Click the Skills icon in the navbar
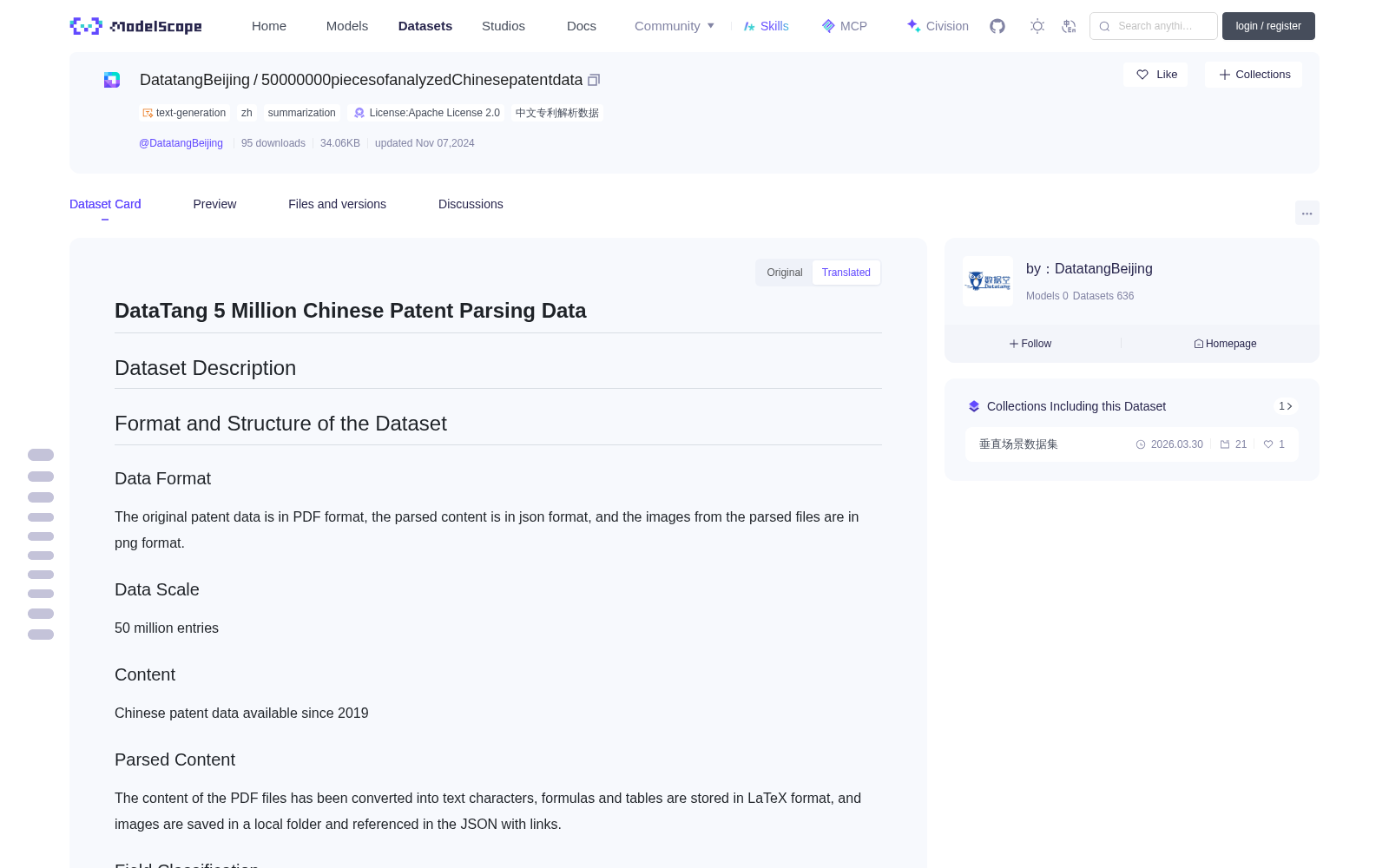This screenshot has width=1389, height=868. point(749,26)
